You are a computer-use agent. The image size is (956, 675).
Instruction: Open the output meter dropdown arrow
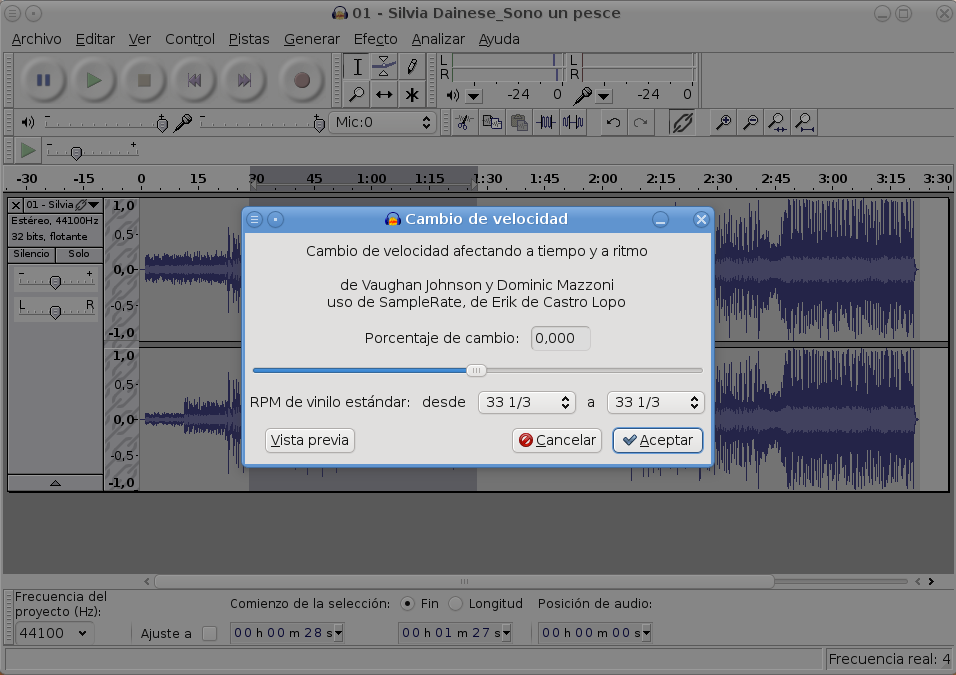[474, 96]
